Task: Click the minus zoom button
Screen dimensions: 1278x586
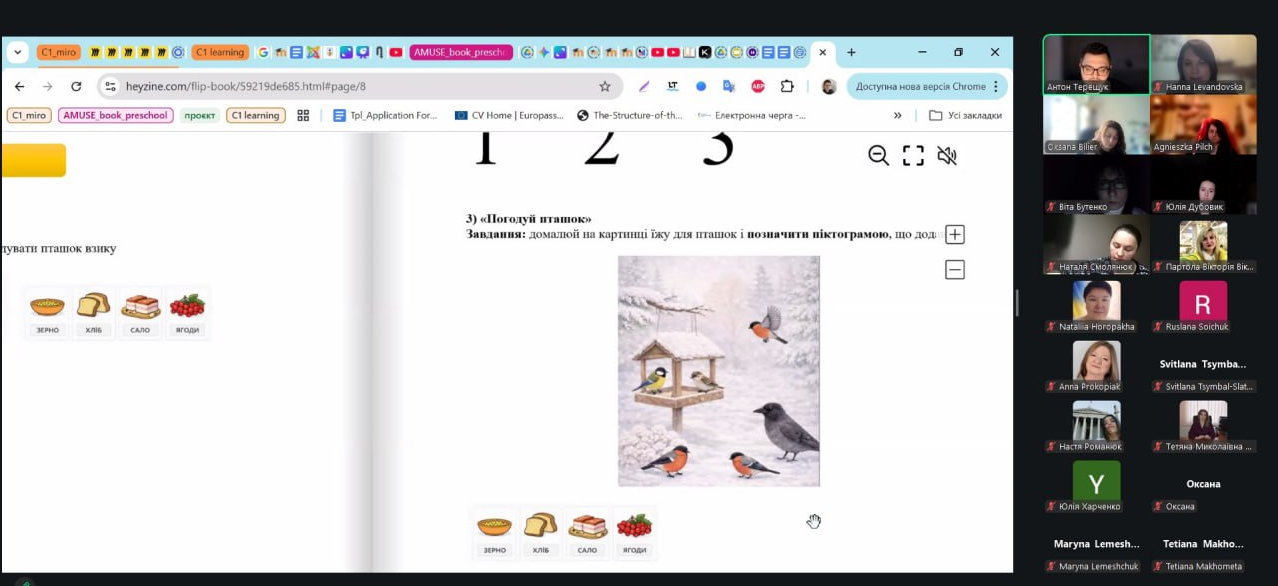Action: (x=955, y=270)
